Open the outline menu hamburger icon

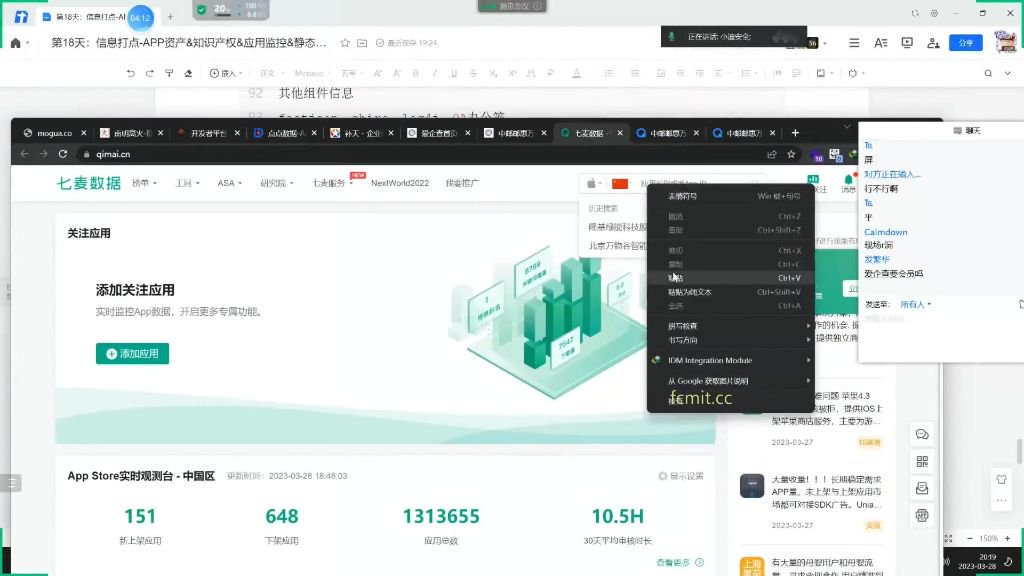tap(854, 42)
